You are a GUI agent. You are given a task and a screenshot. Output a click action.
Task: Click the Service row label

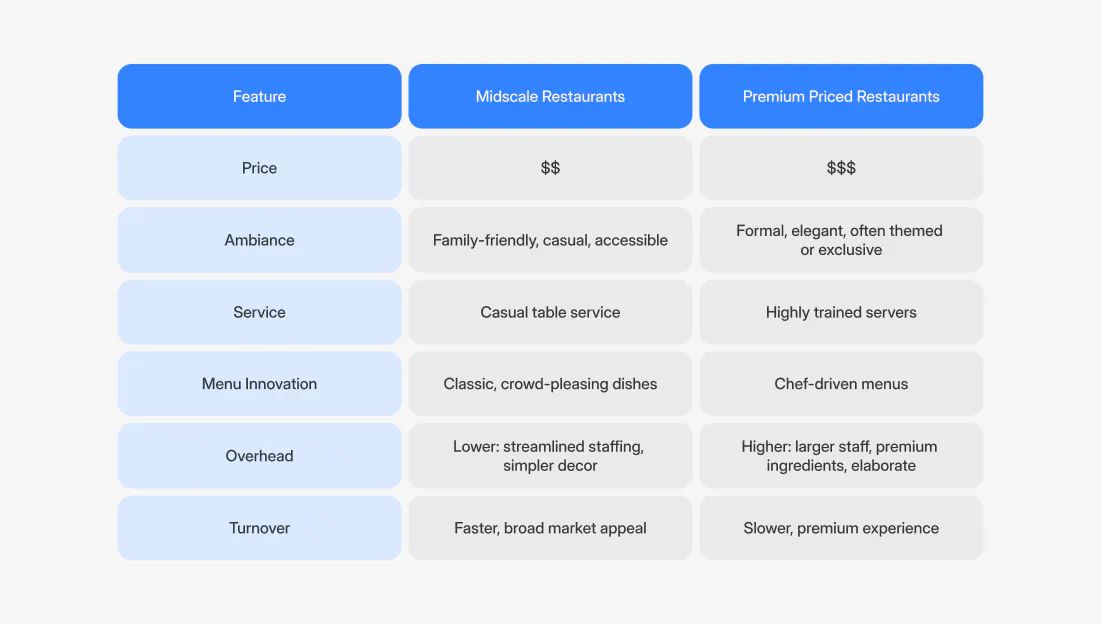pos(259,312)
